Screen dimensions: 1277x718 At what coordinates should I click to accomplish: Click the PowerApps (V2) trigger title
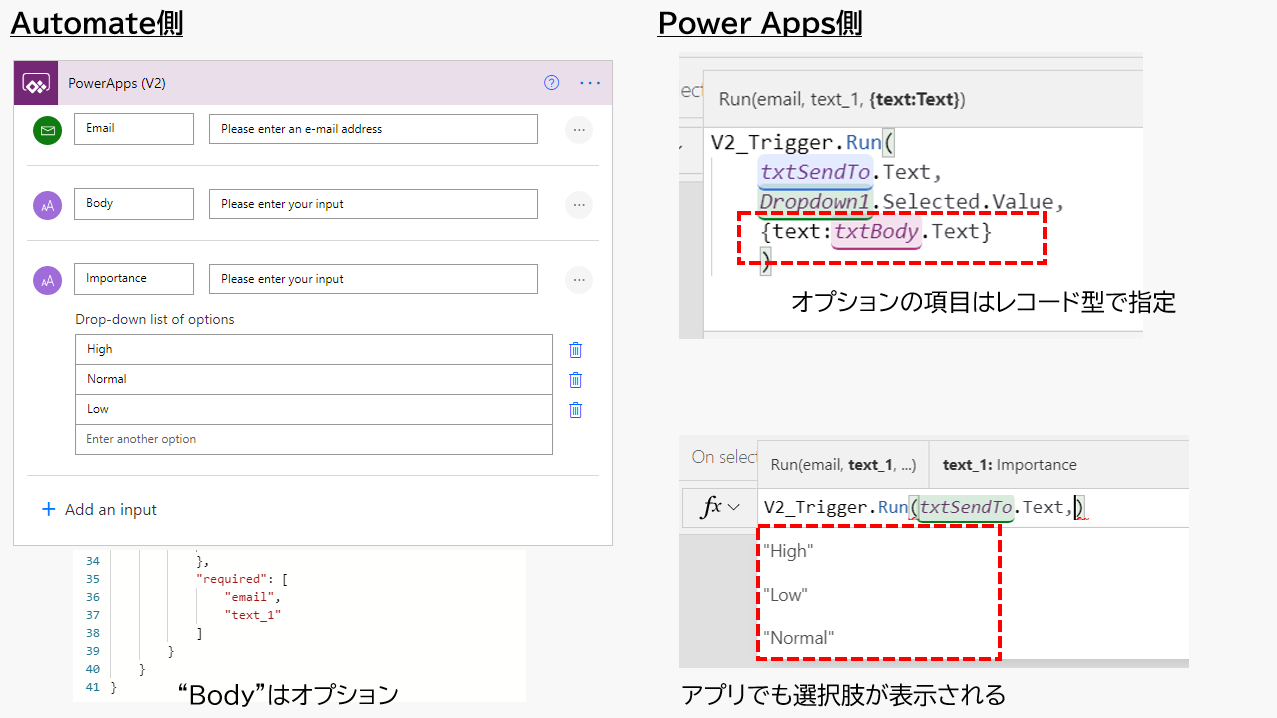tap(117, 83)
